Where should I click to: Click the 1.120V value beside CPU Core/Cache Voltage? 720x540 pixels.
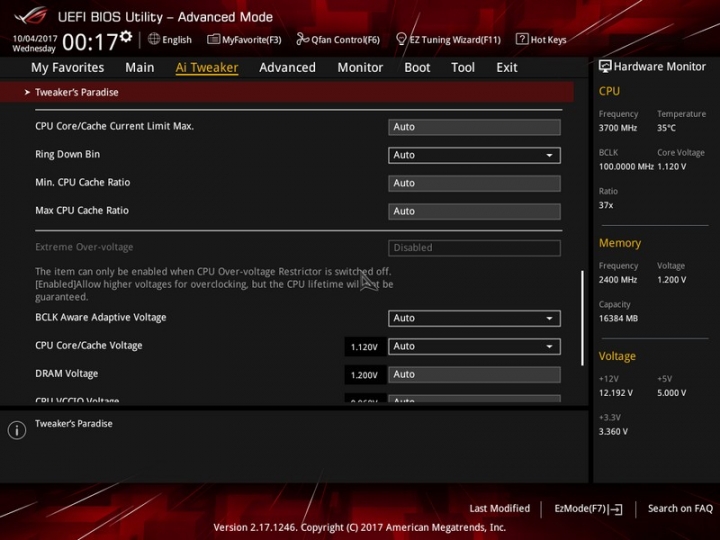(x=364, y=347)
